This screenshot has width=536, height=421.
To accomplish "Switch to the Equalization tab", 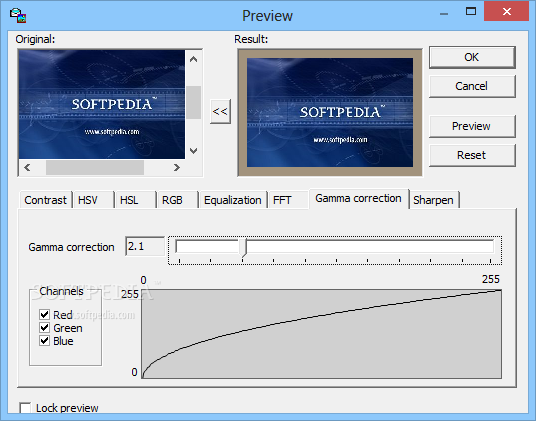I will (233, 200).
